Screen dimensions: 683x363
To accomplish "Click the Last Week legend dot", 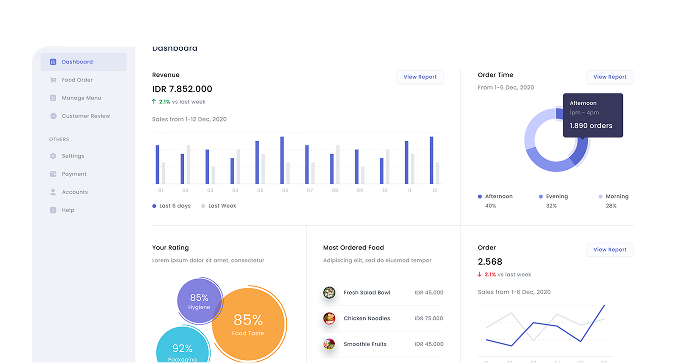I will coord(203,206).
